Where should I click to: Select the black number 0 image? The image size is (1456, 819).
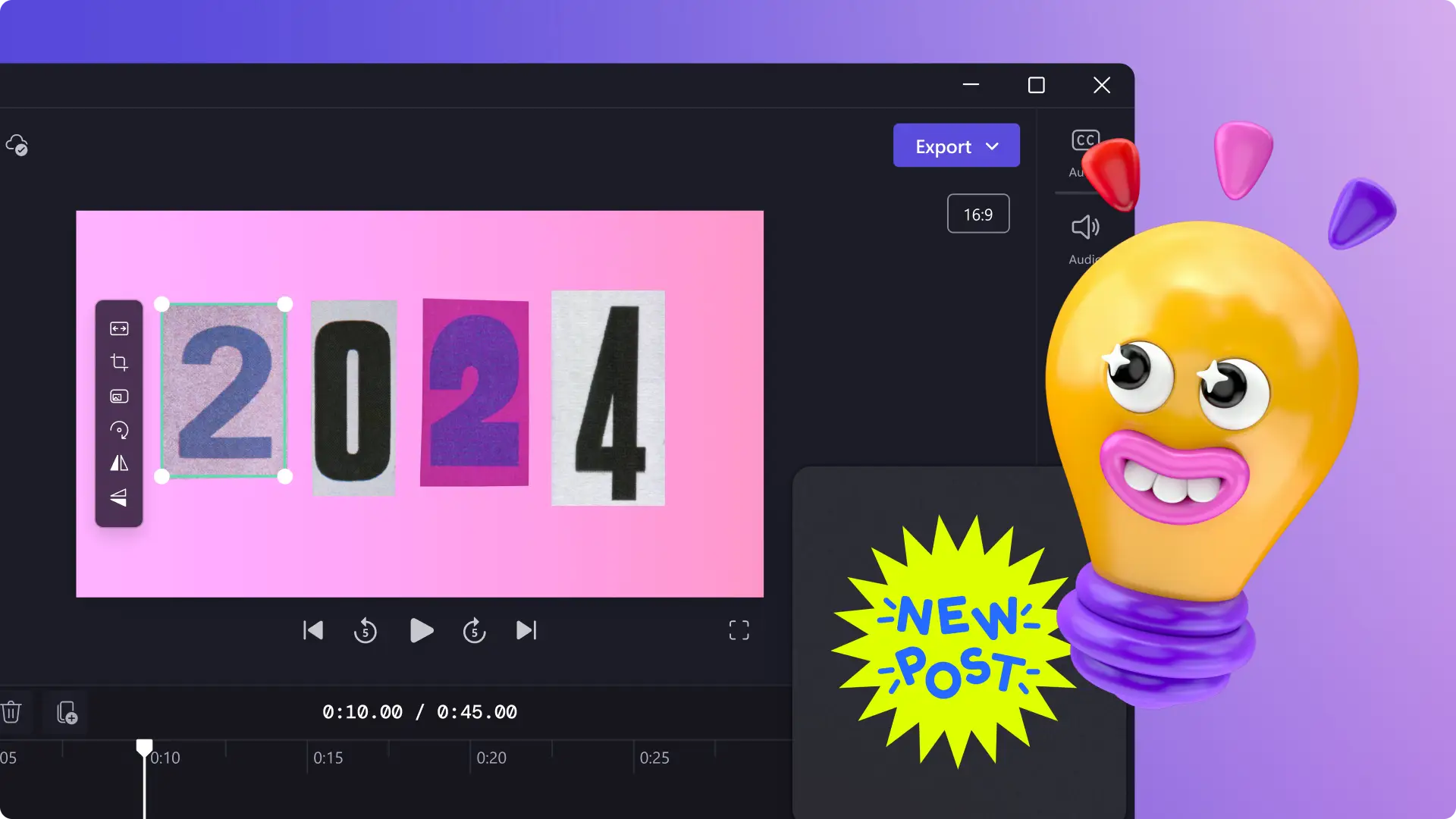click(x=354, y=398)
